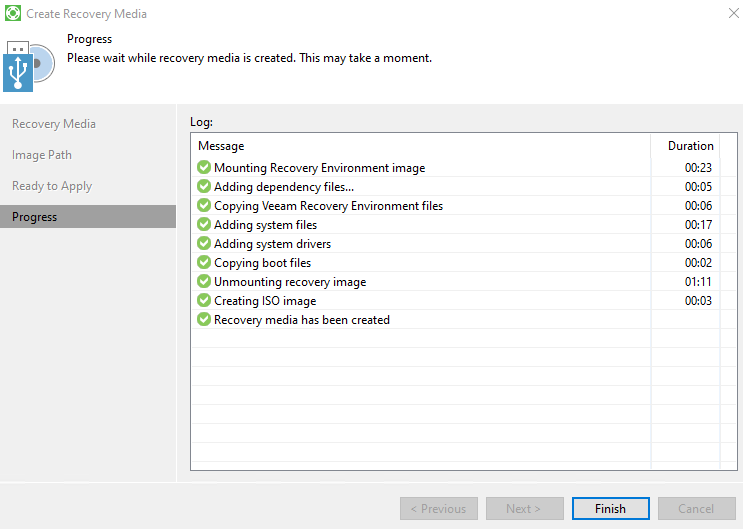This screenshot has width=743, height=529.
Task: Click the USB recovery media icon
Action: [26, 65]
